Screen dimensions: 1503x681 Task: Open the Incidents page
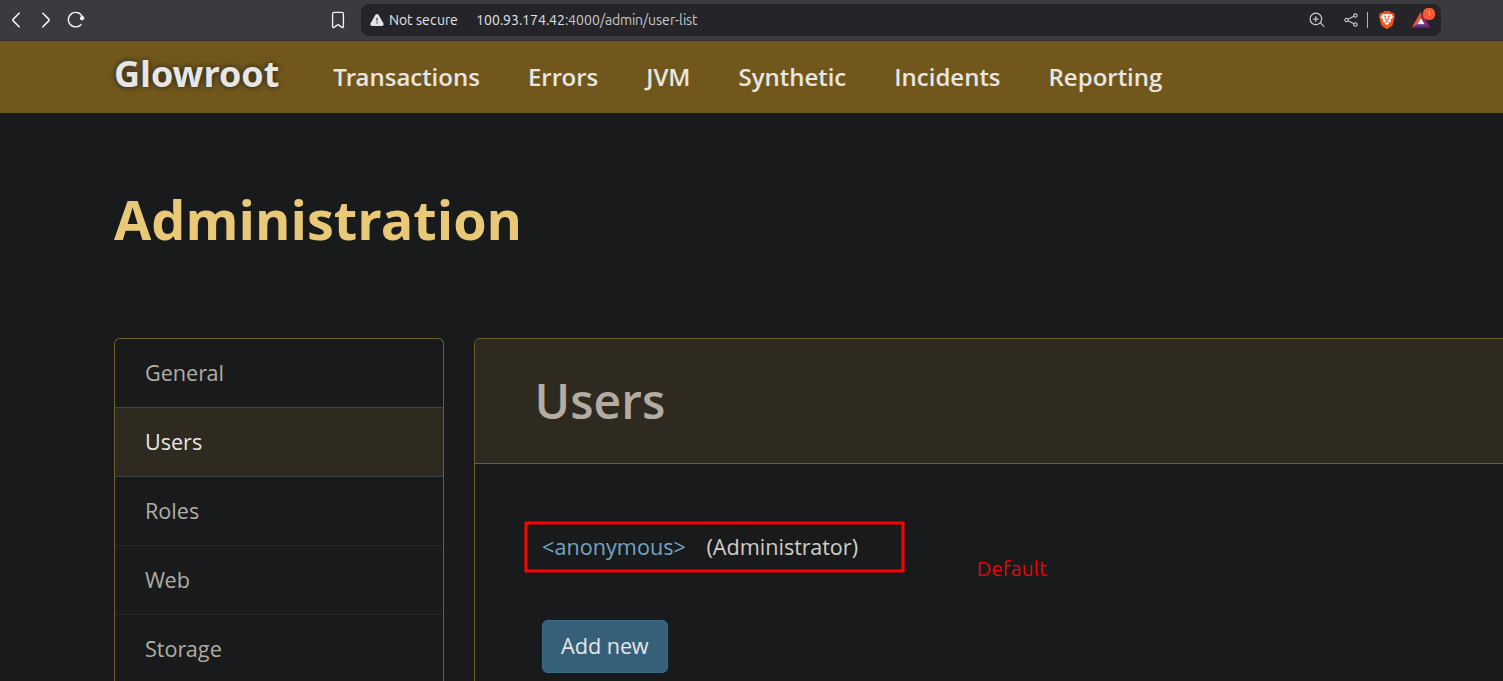(x=947, y=78)
